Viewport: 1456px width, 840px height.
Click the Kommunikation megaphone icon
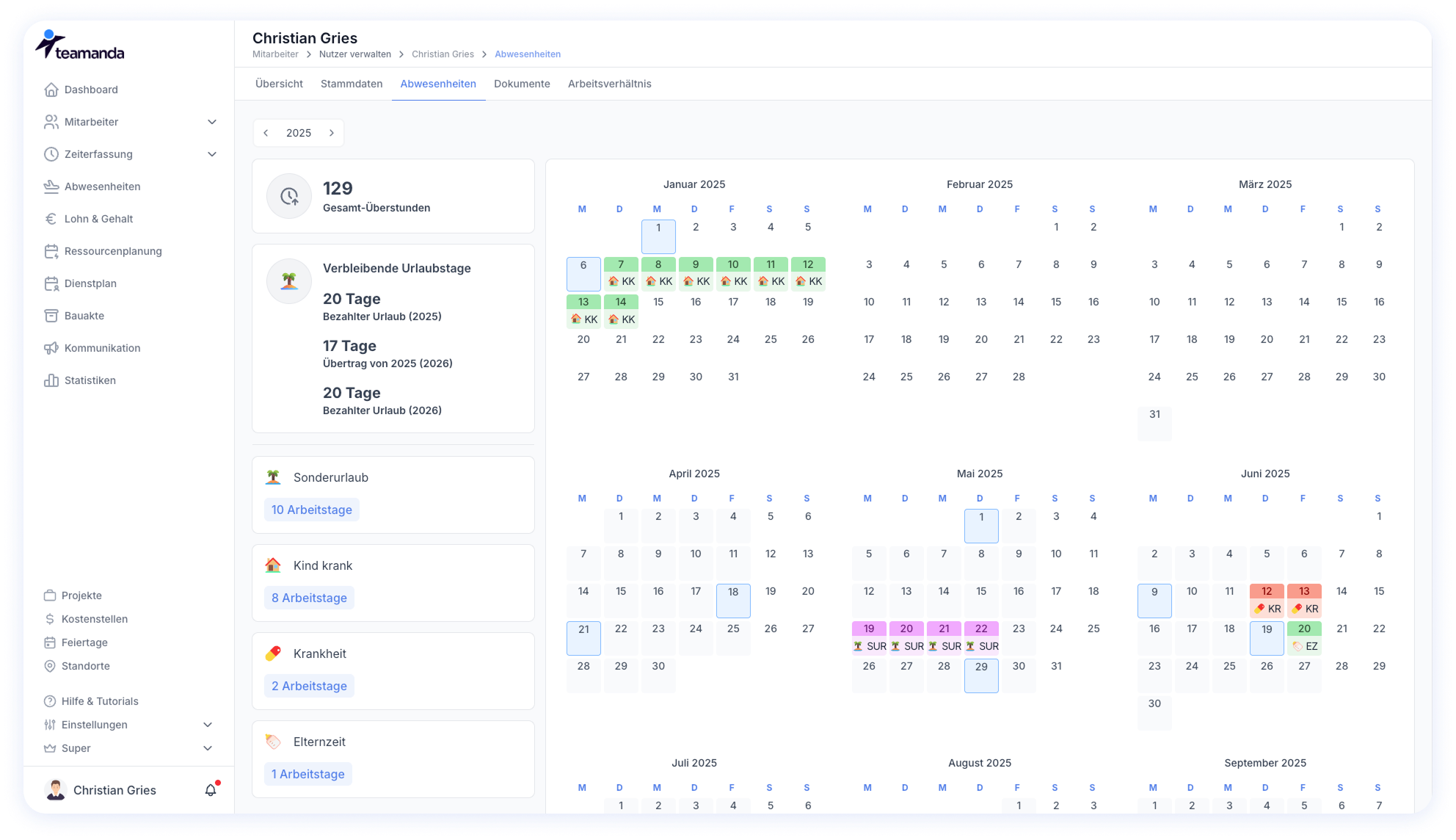(x=51, y=348)
